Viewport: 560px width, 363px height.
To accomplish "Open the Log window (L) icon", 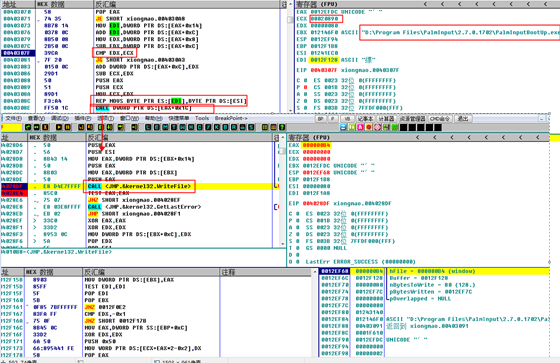I will (149, 127).
